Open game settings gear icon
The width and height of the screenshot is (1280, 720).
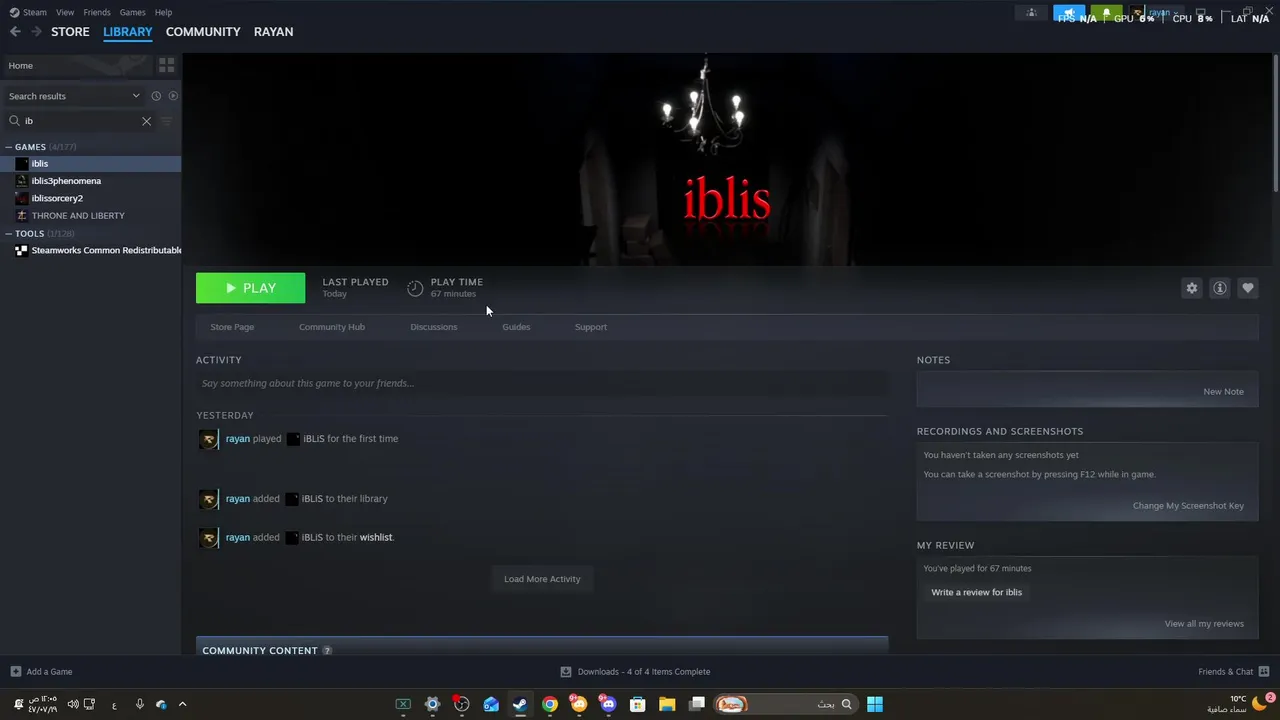point(1191,288)
